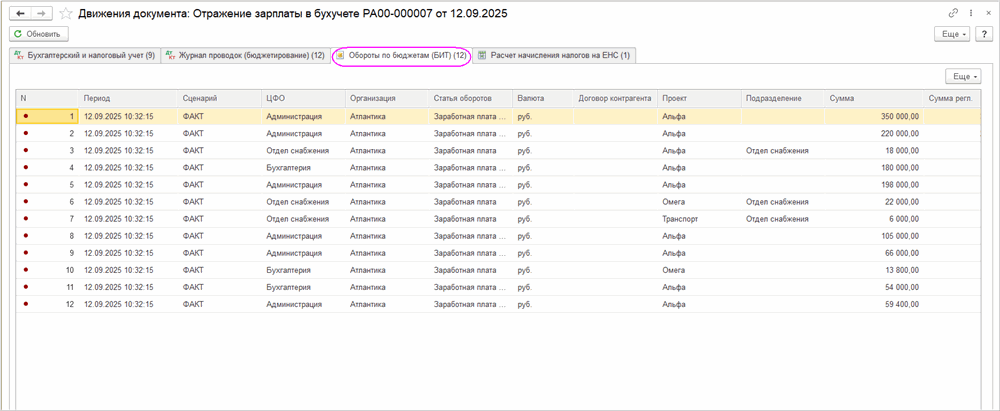This screenshot has width=1000, height=411.
Task: Click the back navigation arrow
Action: click(19, 13)
